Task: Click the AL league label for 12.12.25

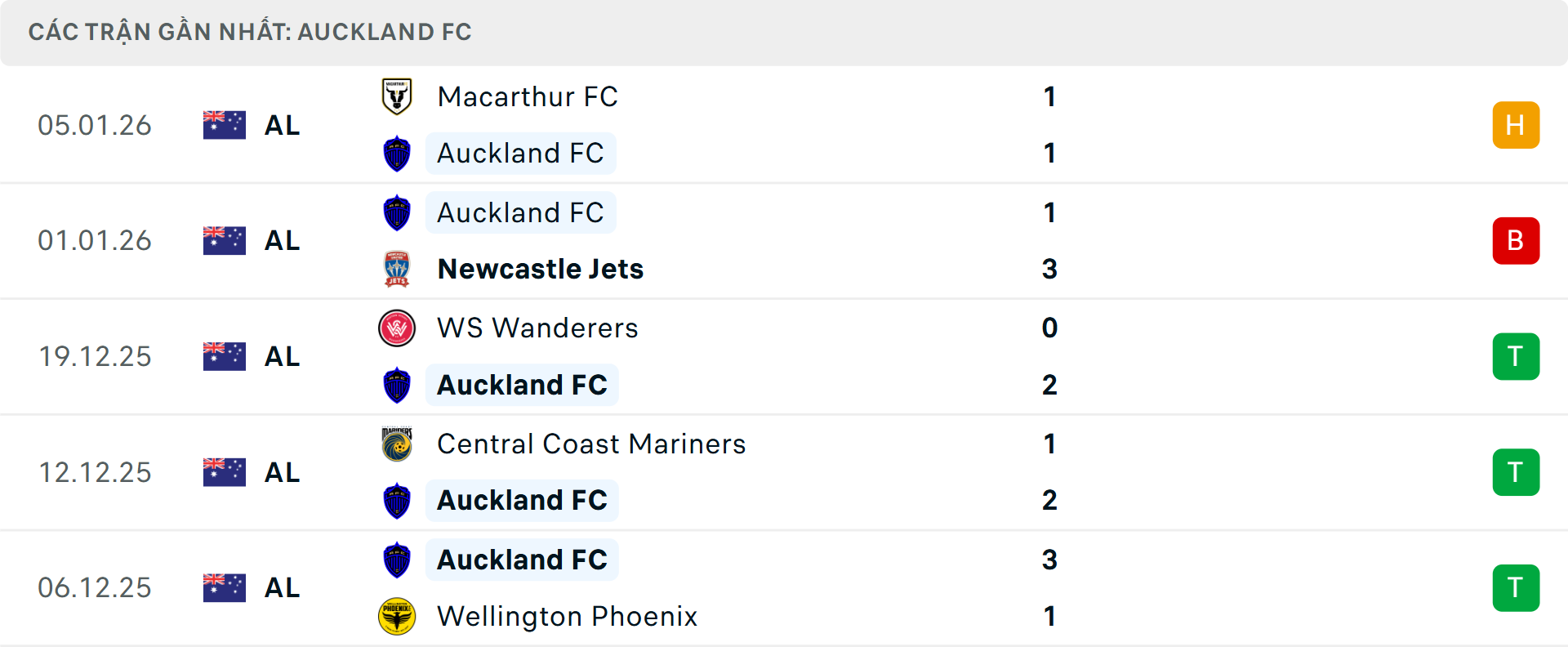Action: point(283,473)
